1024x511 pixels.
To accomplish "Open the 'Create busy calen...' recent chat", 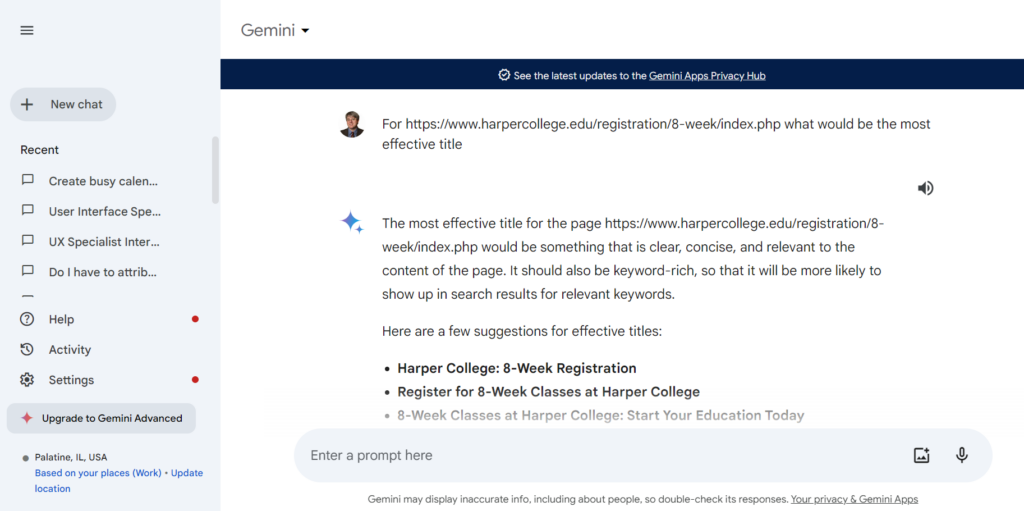I will [103, 181].
